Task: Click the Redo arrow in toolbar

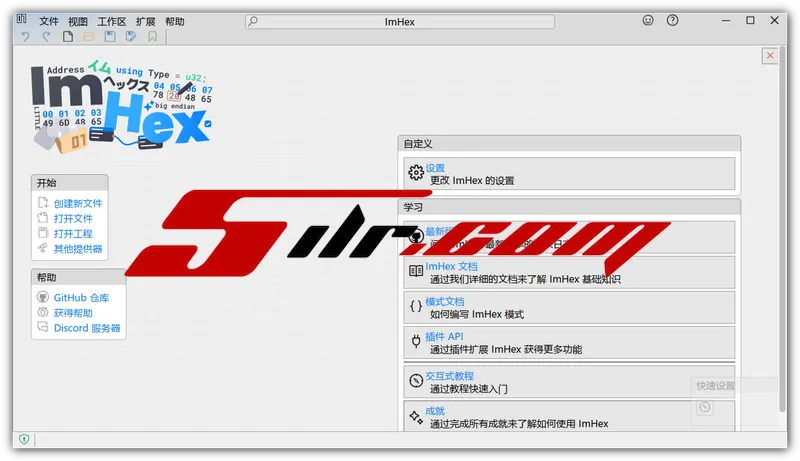Action: 46,37
